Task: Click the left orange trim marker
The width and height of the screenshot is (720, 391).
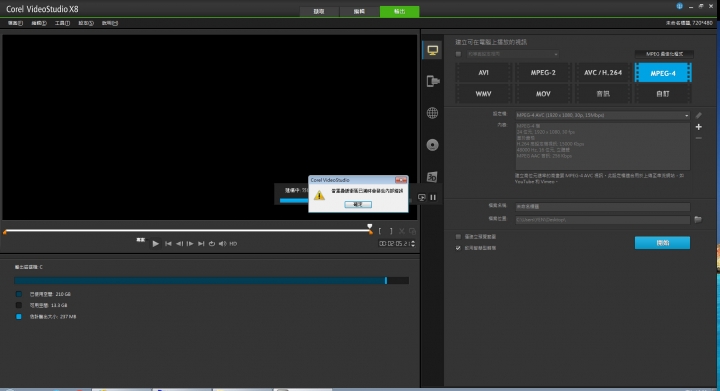Action: (x=5, y=232)
